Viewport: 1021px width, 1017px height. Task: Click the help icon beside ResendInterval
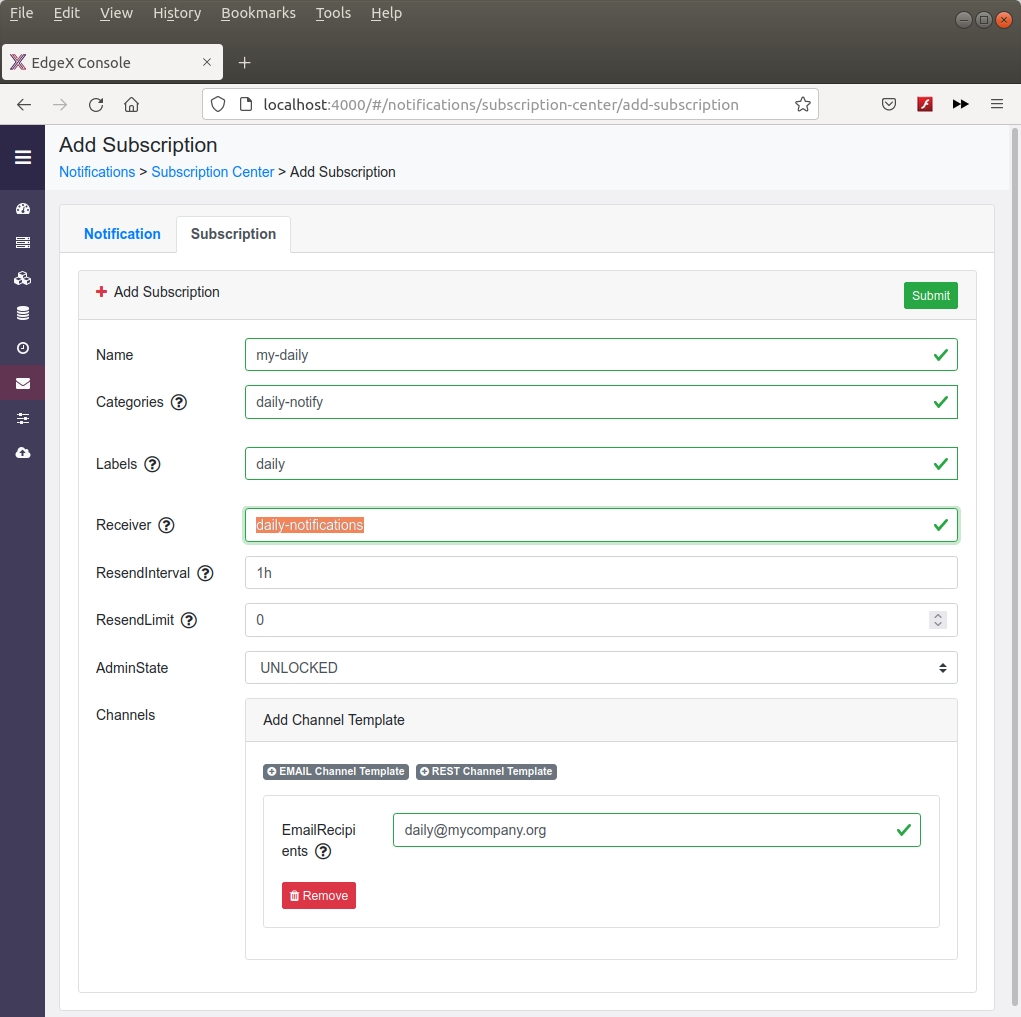(205, 573)
